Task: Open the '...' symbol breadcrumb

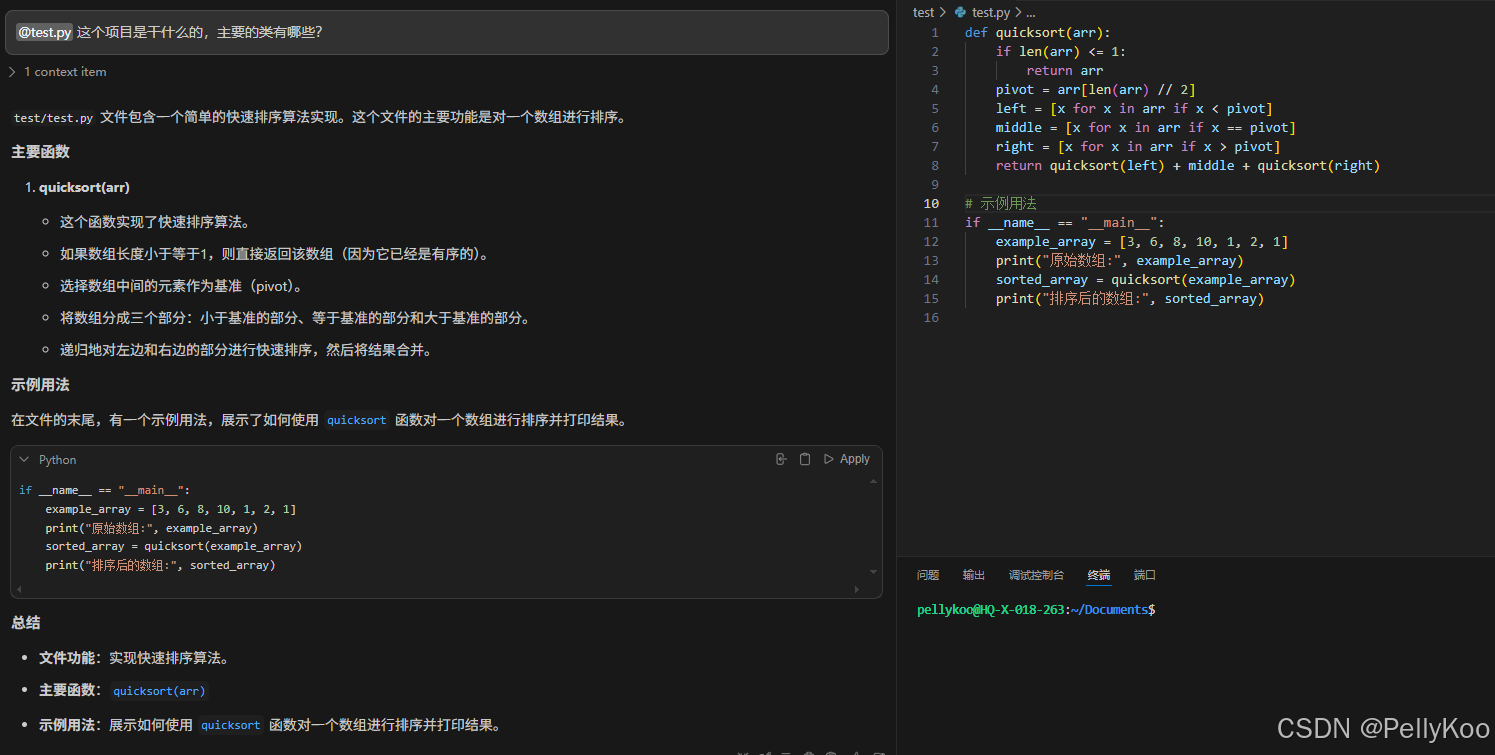Action: 1030,13
